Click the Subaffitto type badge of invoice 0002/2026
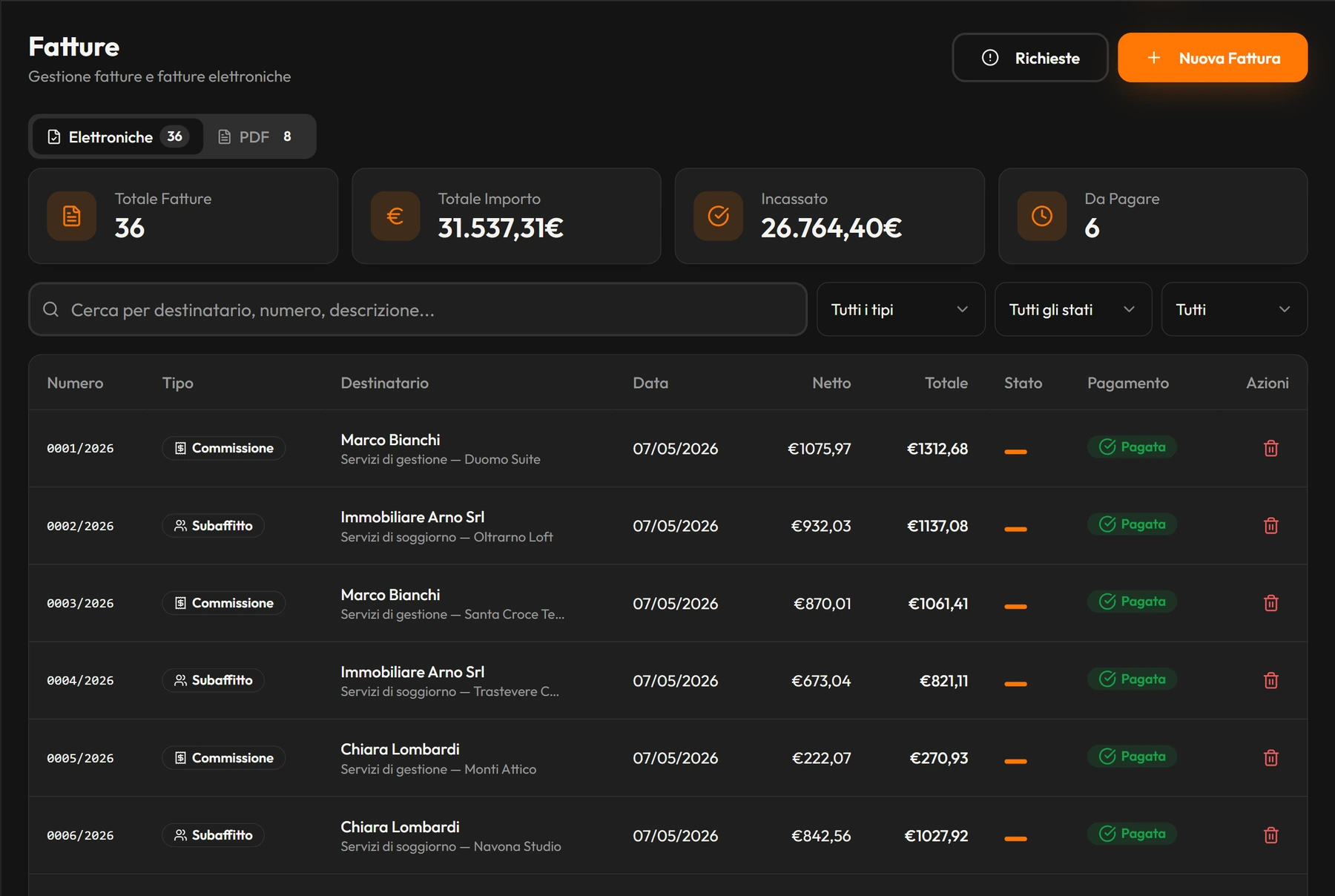The width and height of the screenshot is (1335, 896). point(214,526)
